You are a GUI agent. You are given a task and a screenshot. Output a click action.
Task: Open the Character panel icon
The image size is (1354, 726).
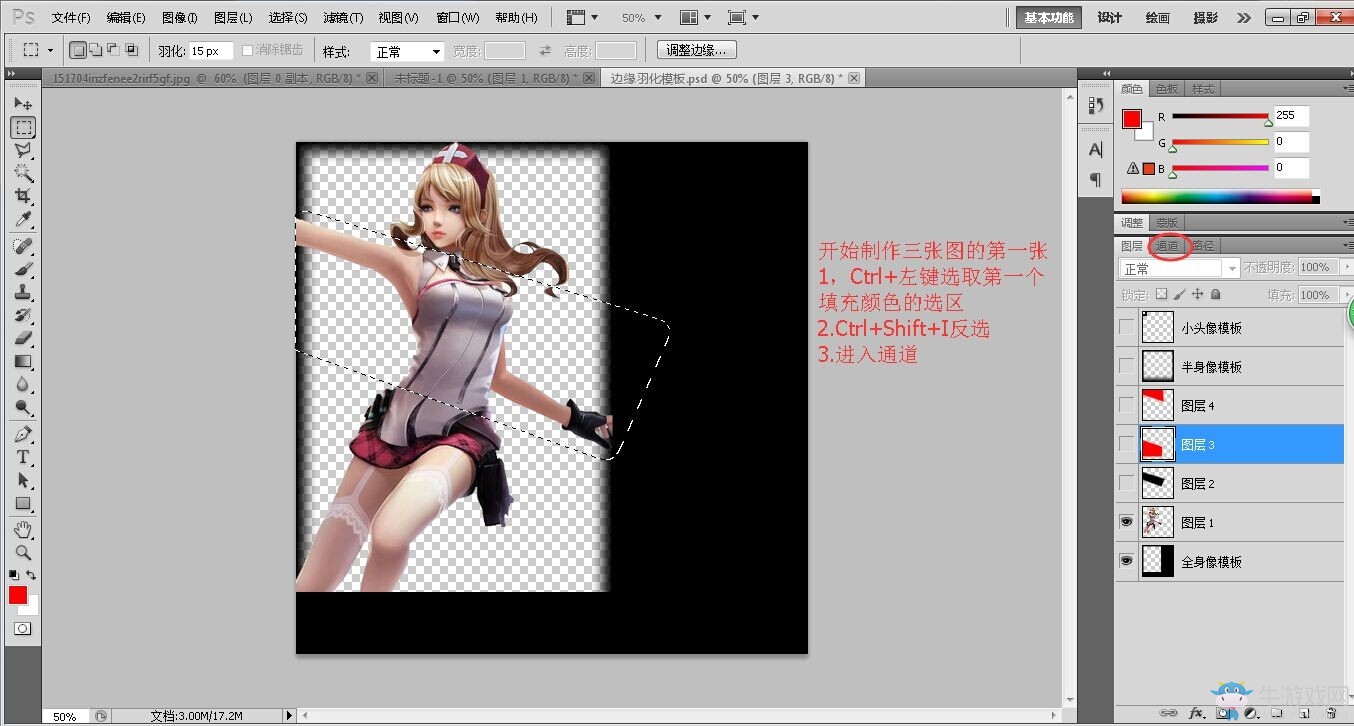[1096, 150]
